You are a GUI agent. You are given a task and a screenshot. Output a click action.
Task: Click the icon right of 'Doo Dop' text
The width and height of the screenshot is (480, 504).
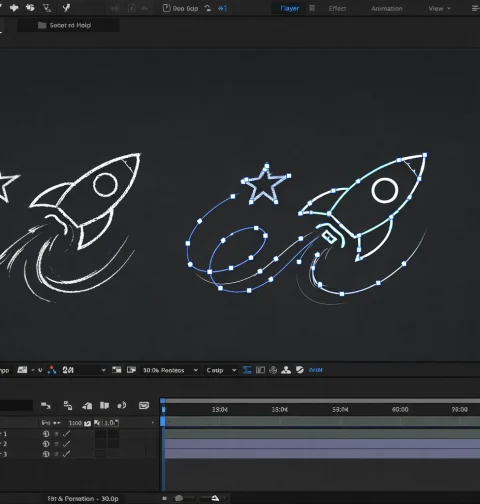pos(208,8)
